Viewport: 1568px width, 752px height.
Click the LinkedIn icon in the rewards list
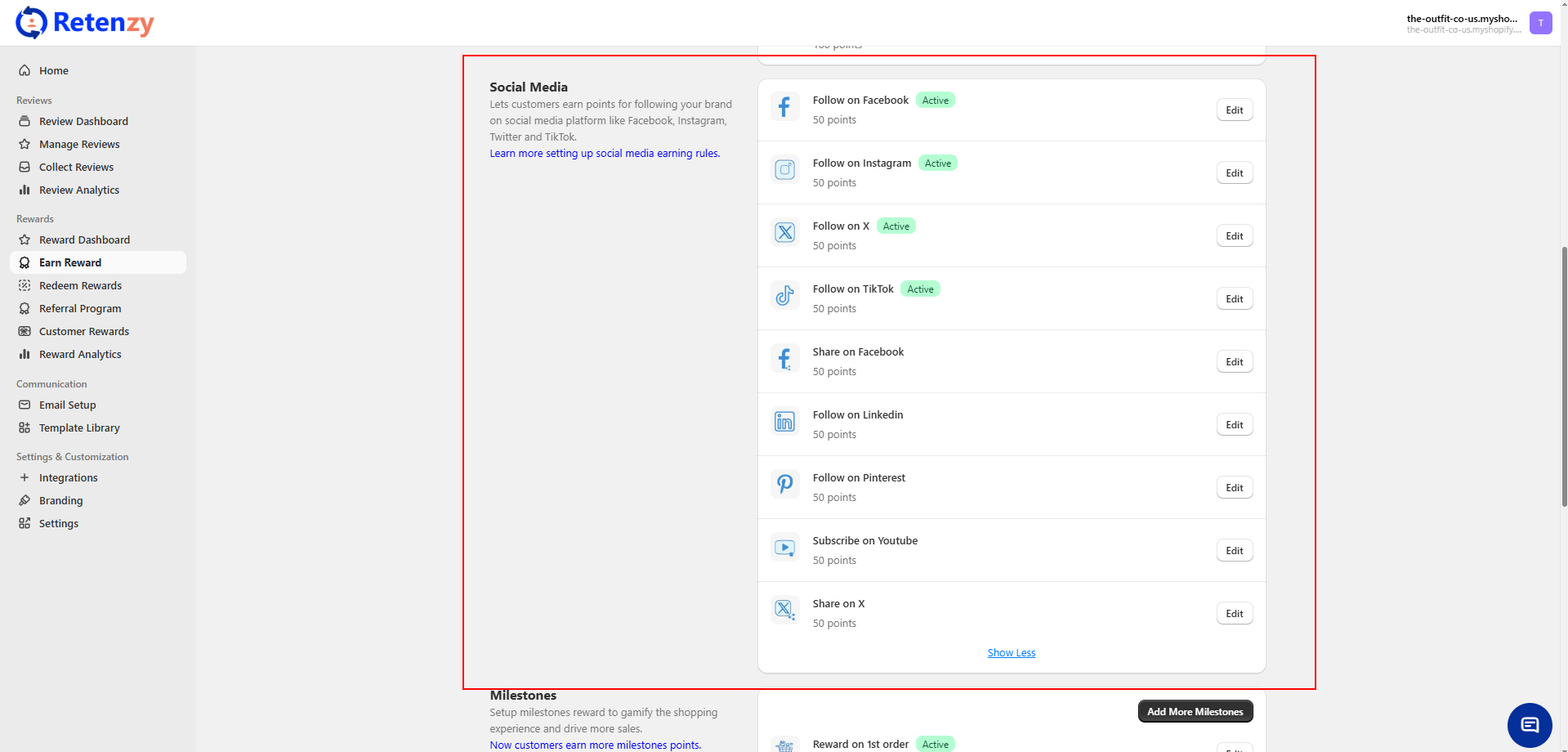[784, 422]
